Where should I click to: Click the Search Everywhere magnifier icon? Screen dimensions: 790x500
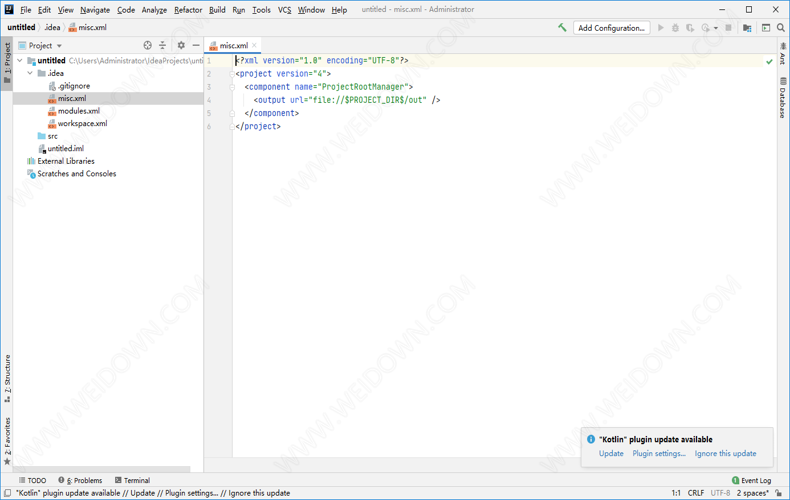tap(781, 28)
